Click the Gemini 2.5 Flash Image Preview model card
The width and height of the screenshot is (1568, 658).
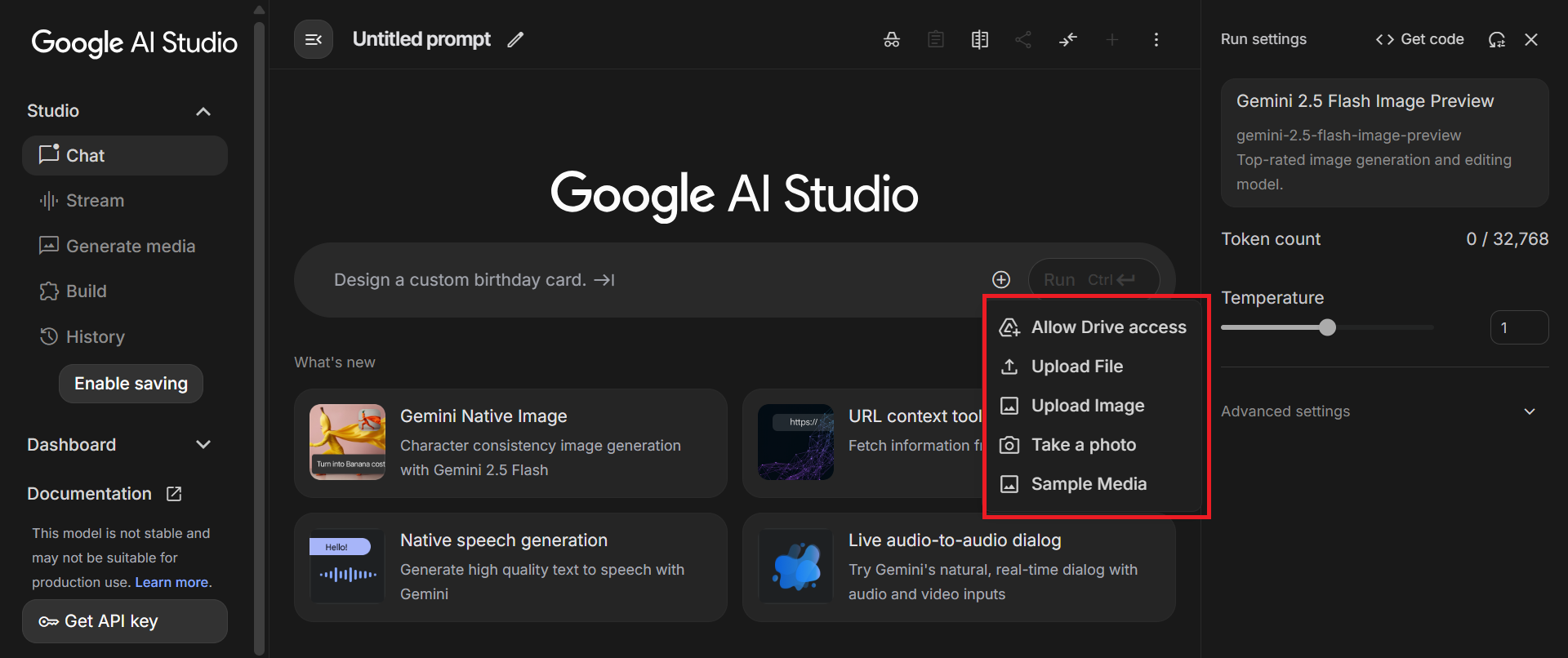click(1385, 143)
